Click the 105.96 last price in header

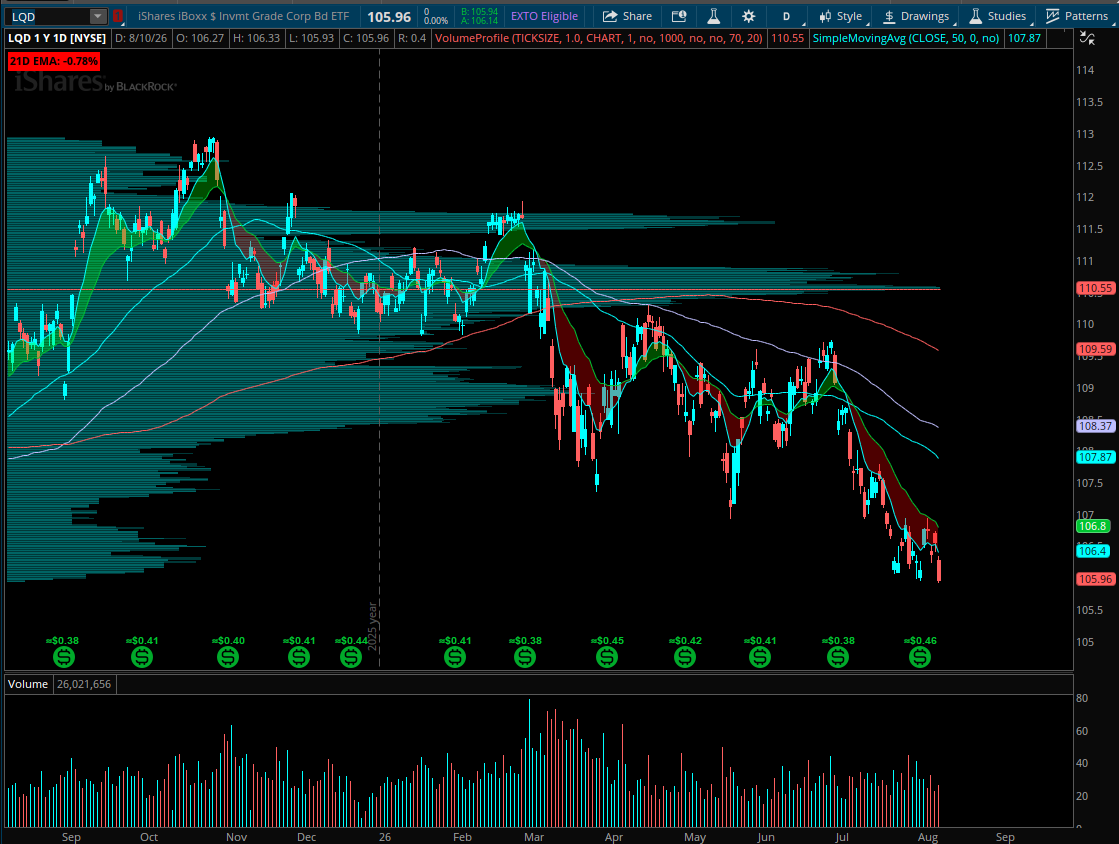pos(389,16)
